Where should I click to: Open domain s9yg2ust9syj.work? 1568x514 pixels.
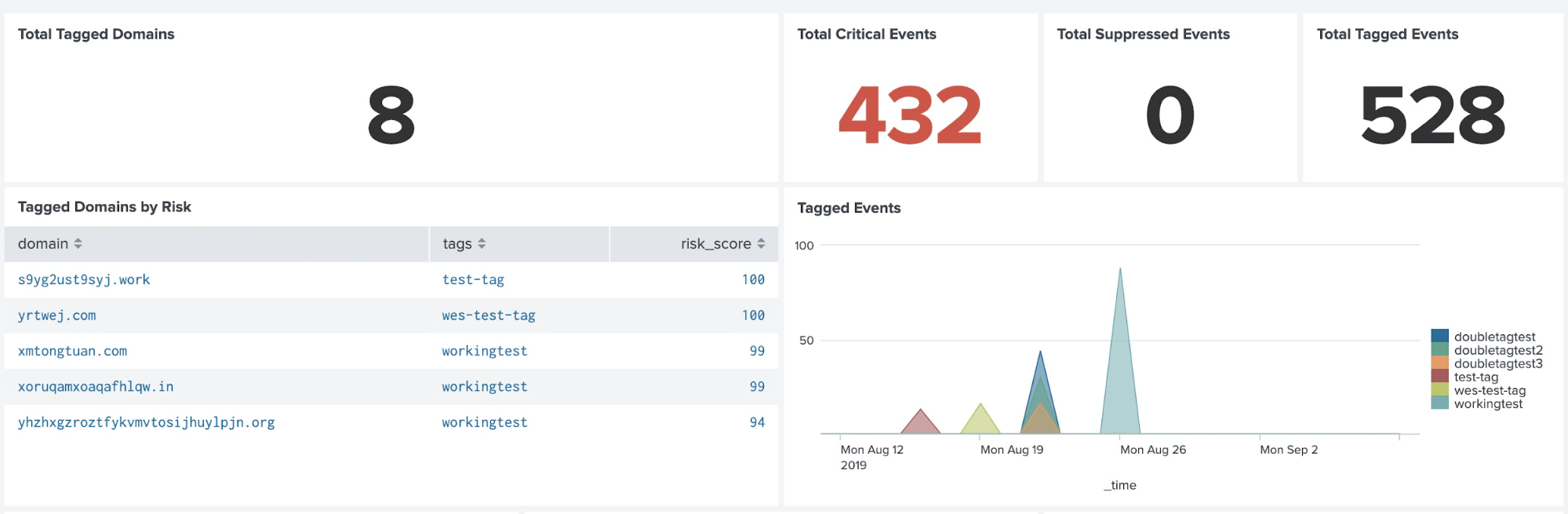click(84, 279)
